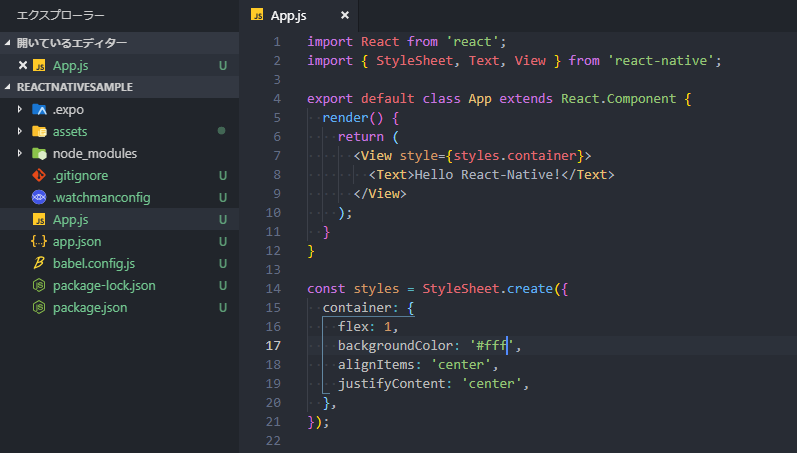The height and width of the screenshot is (453, 797).
Task: Click the '#fff' color value
Action: [x=491, y=346]
